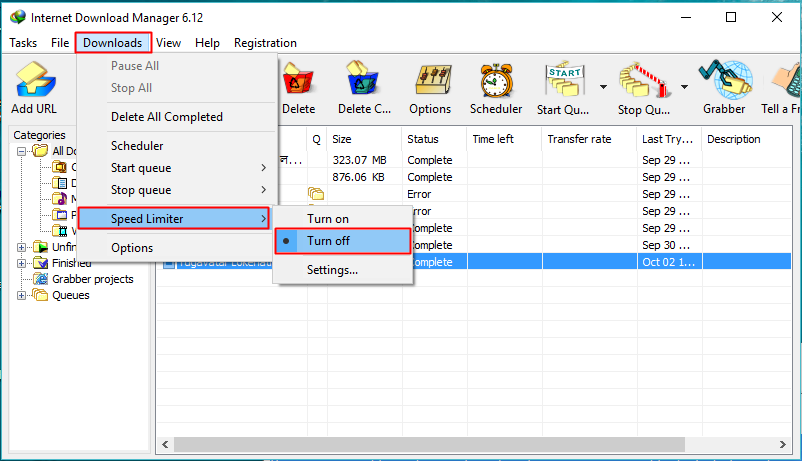Sort by Last Try column header
802x461 pixels.
670,139
